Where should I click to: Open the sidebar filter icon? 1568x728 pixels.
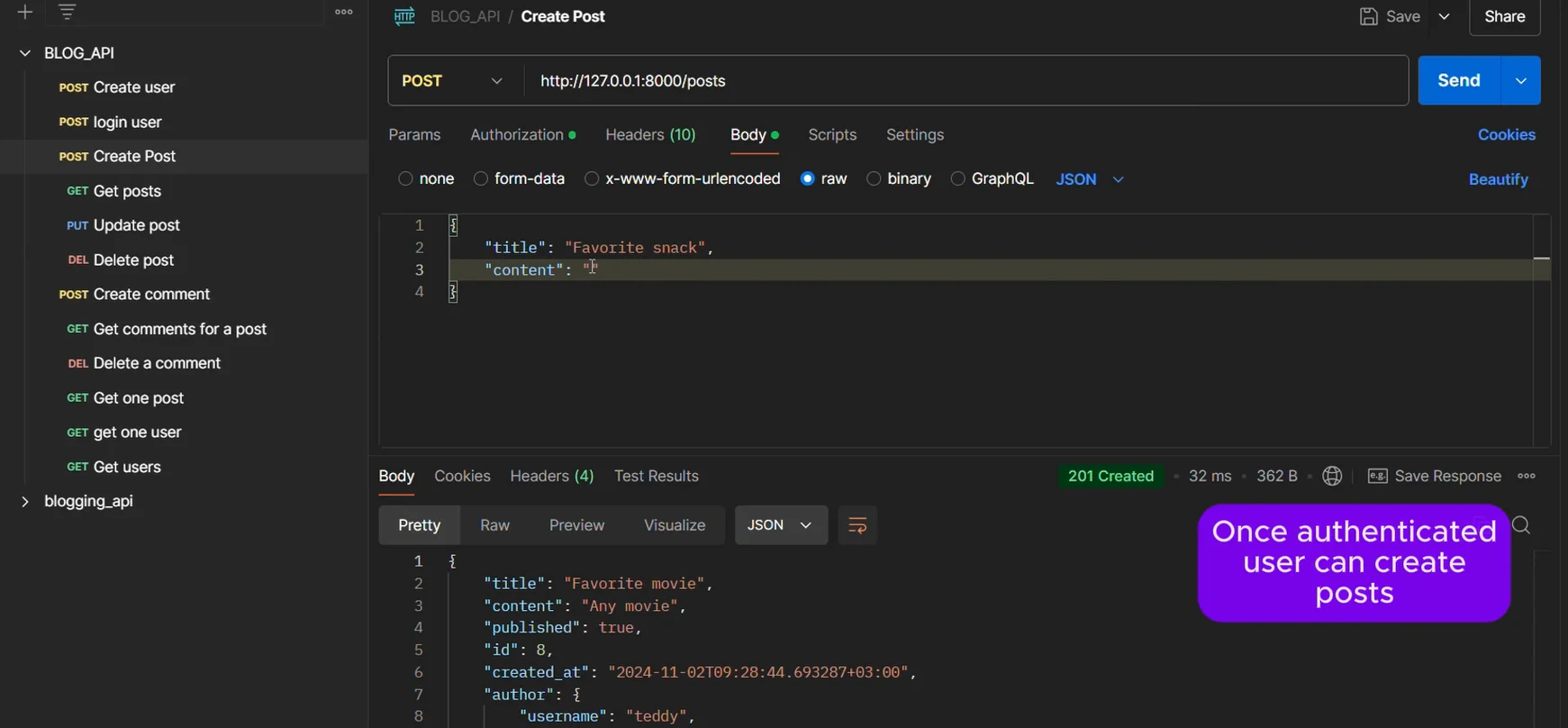(x=67, y=12)
